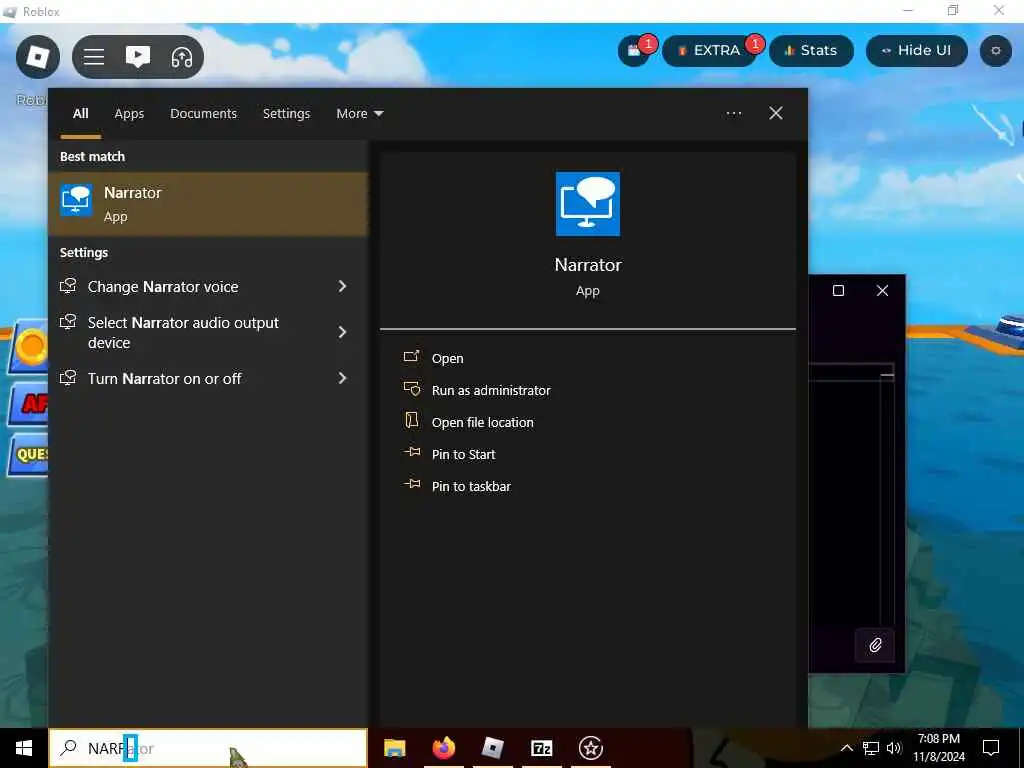Choose Open file location

tap(483, 423)
